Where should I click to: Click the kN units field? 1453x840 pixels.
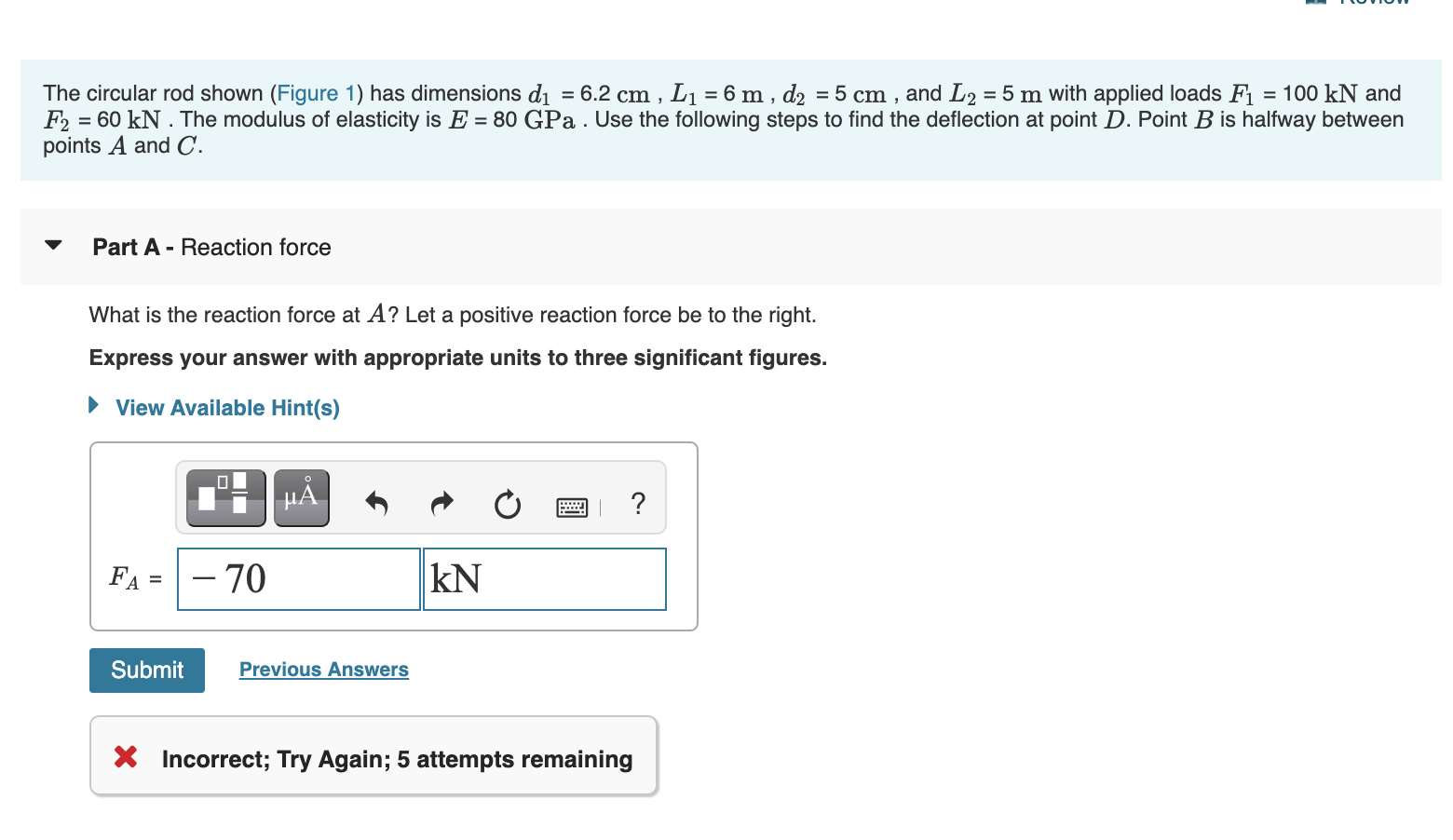[x=544, y=578]
